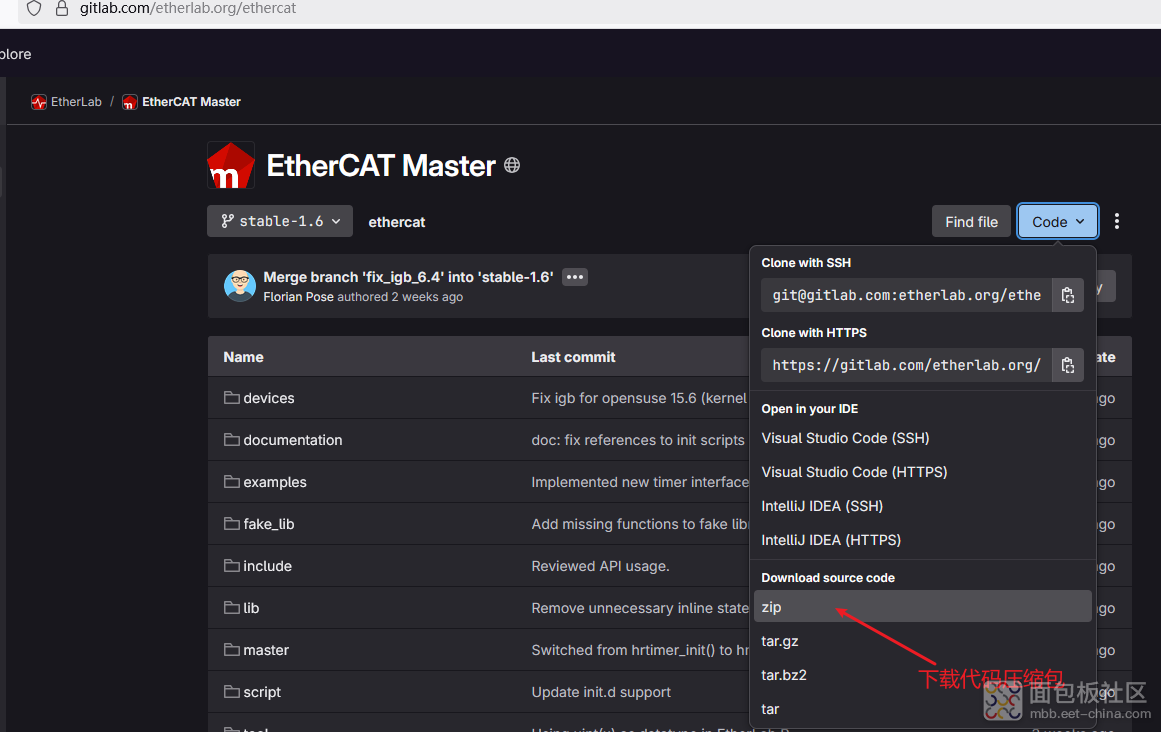Click the public visibility globe icon

512,165
